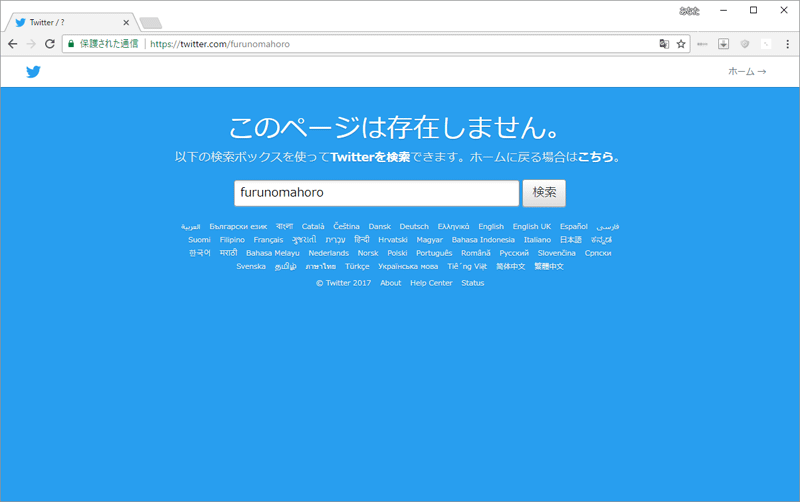Open a new tab next to the Twitter tab
Image resolution: width=800 pixels, height=502 pixels.
coord(151,23)
